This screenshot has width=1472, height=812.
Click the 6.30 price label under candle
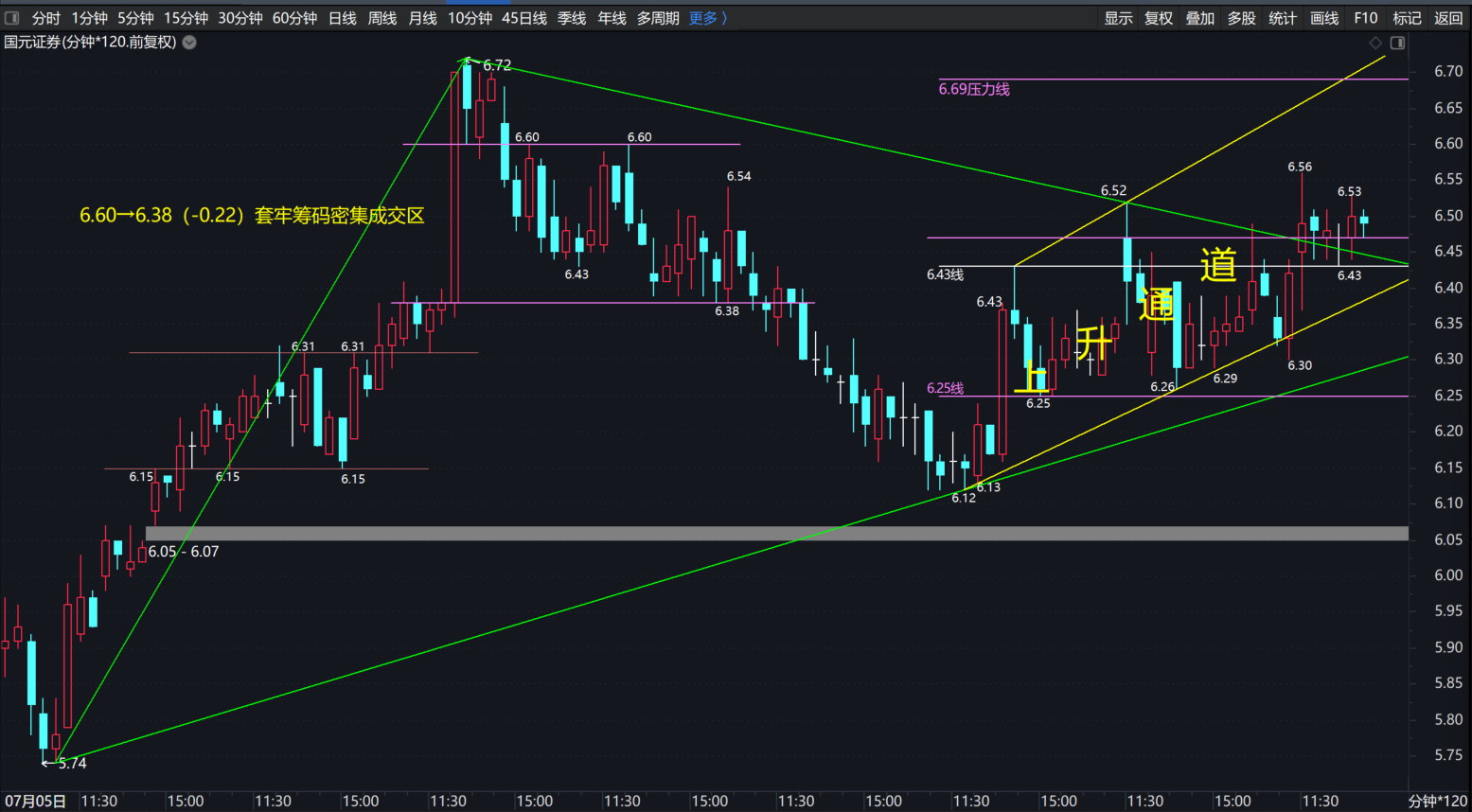tap(1300, 365)
